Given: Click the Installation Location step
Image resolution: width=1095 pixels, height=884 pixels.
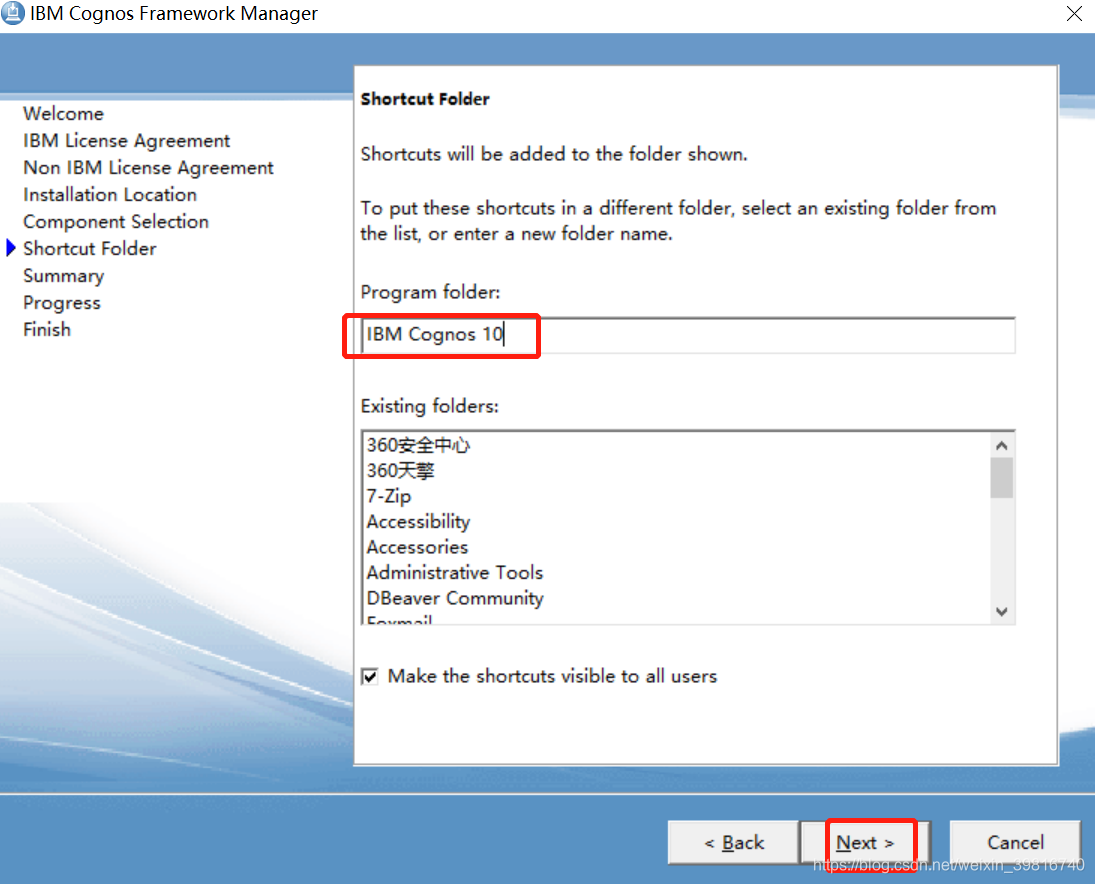Looking at the screenshot, I should (110, 194).
